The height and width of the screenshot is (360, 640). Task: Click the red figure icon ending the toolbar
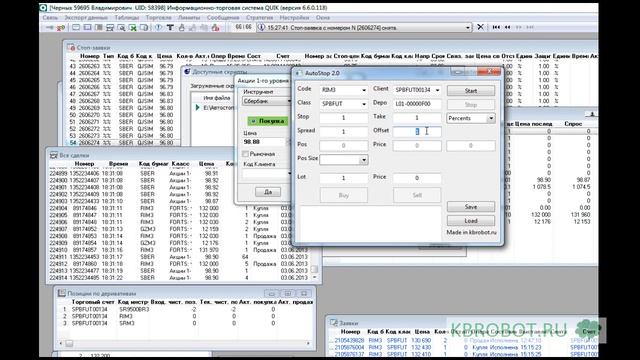click(215, 27)
